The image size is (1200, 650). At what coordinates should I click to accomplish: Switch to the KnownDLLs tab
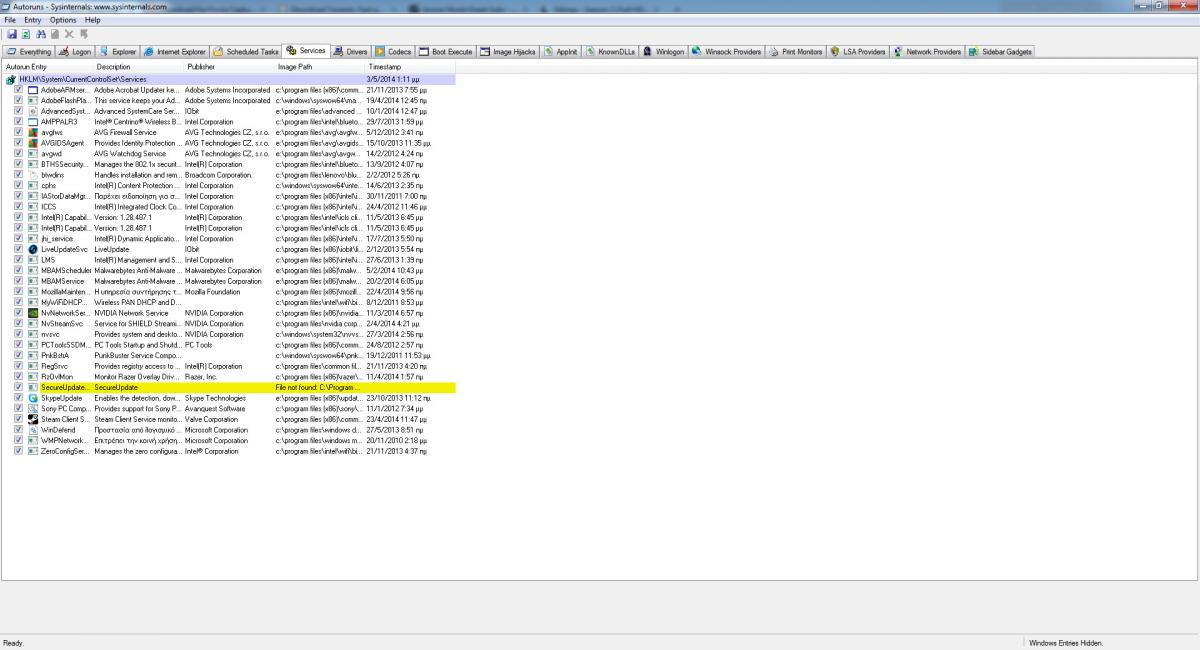(x=611, y=51)
